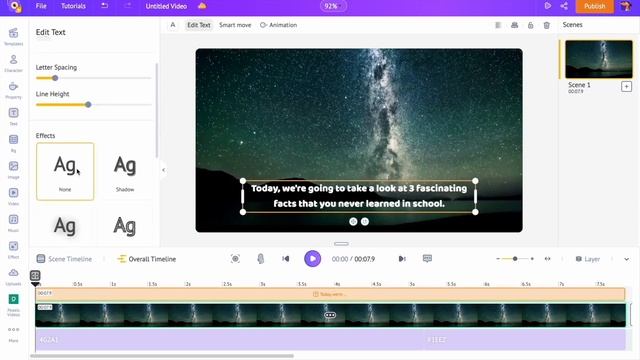The image size is (640, 360).
Task: Click the Animaker logo icon
Action: click(15, 7)
